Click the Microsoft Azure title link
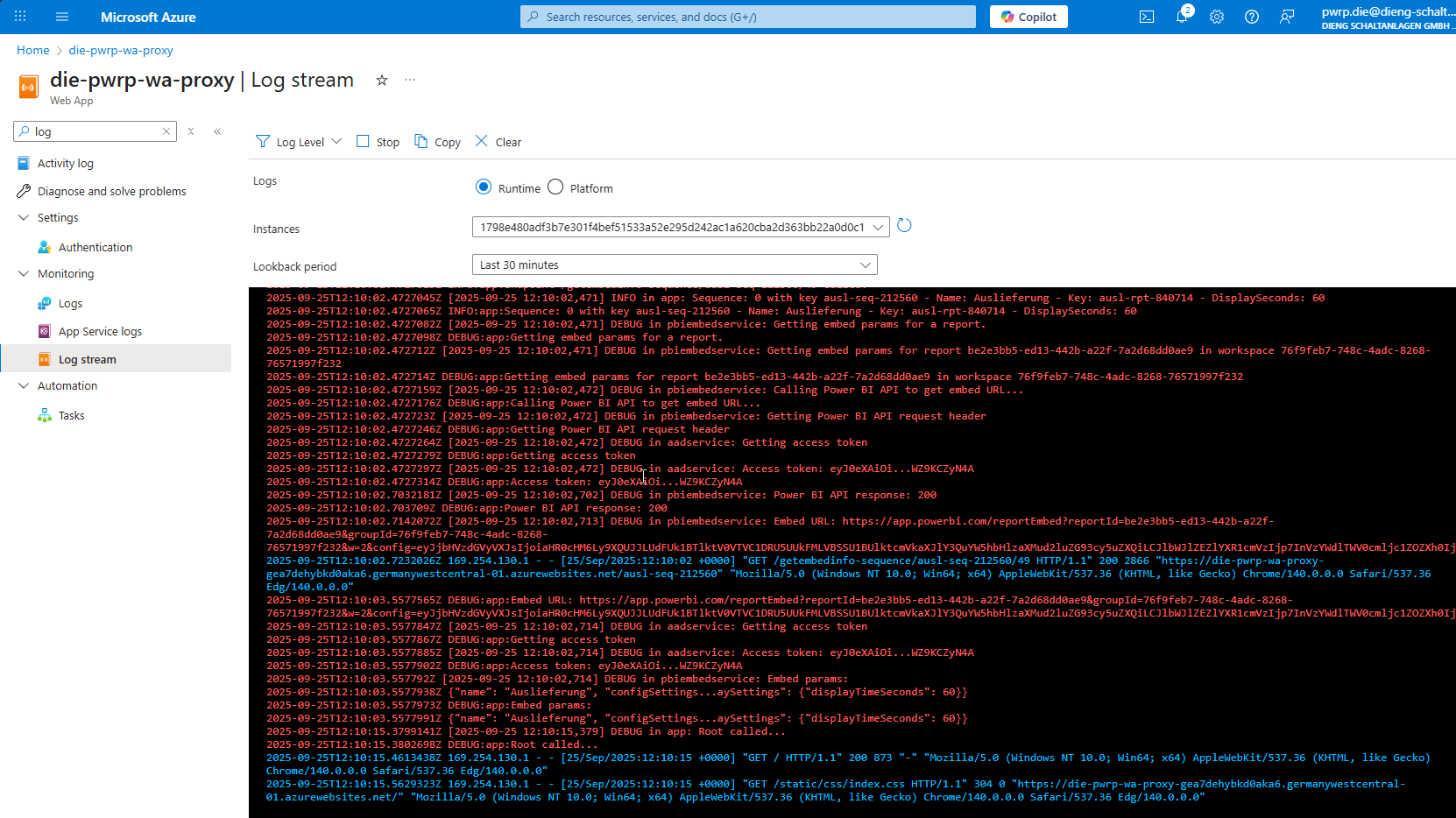 148,17
